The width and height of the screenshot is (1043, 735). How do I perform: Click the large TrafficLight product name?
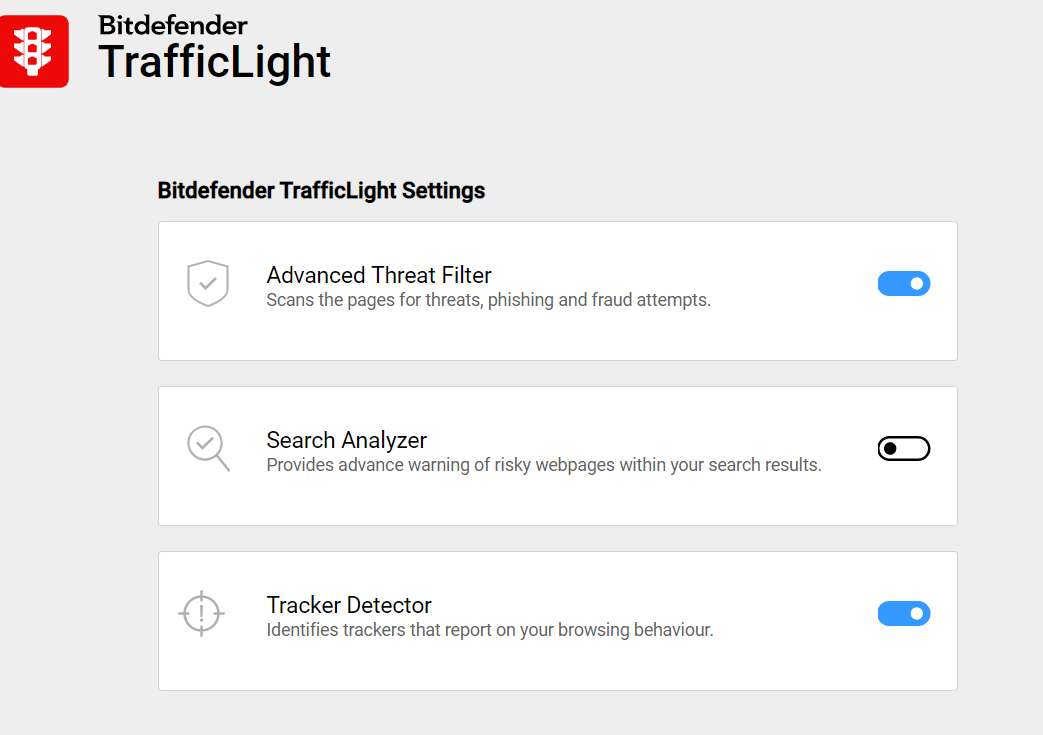coord(214,62)
